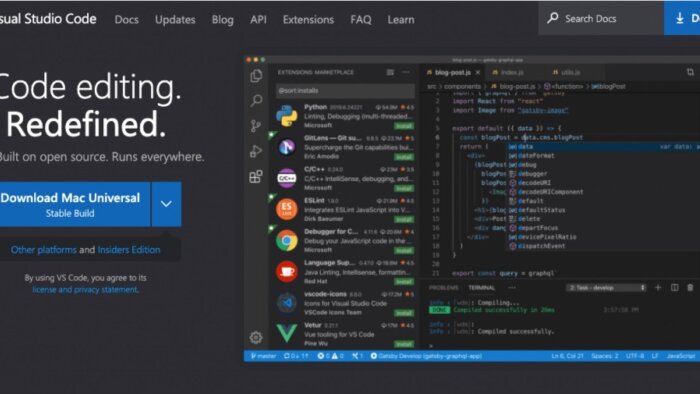The width and height of the screenshot is (700, 394).
Task: Install the GitLens extension
Action: (404, 157)
